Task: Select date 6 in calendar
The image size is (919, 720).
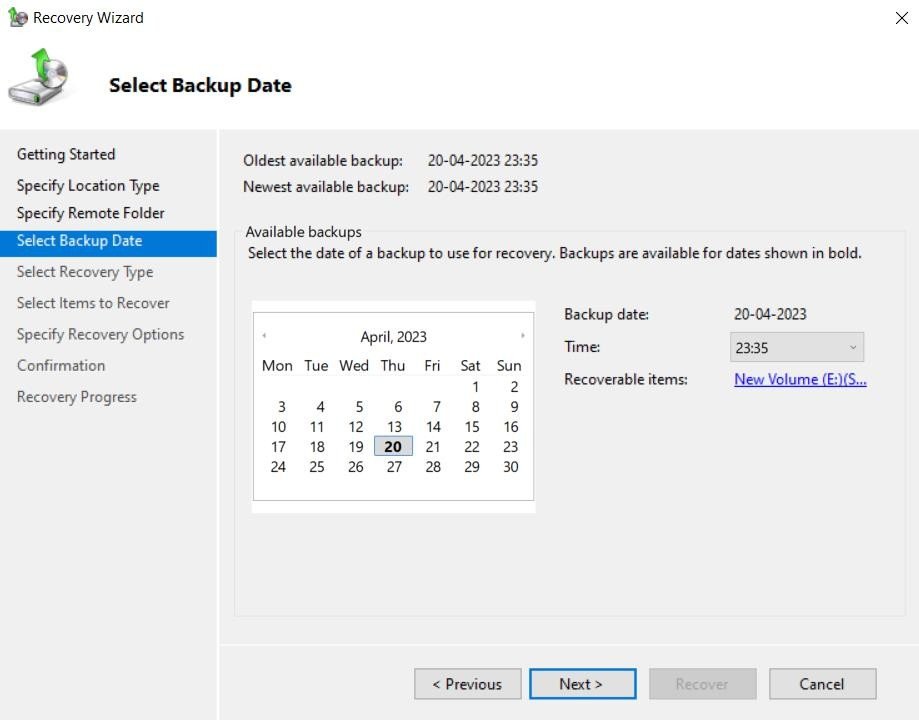Action: click(x=398, y=407)
